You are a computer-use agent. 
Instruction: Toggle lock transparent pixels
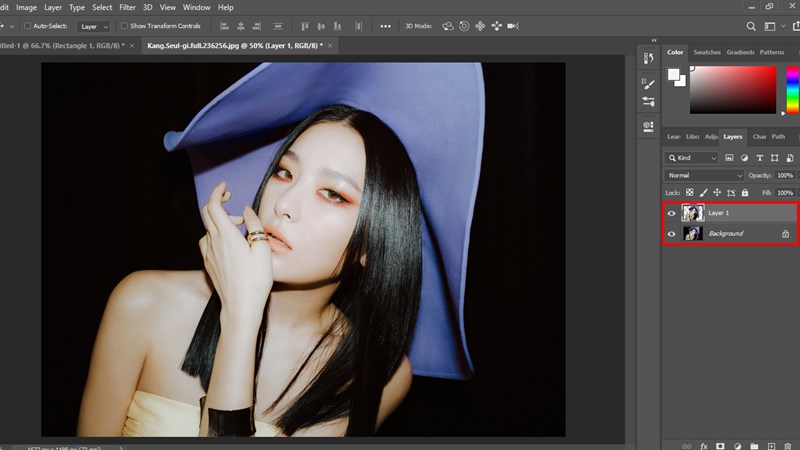click(689, 192)
